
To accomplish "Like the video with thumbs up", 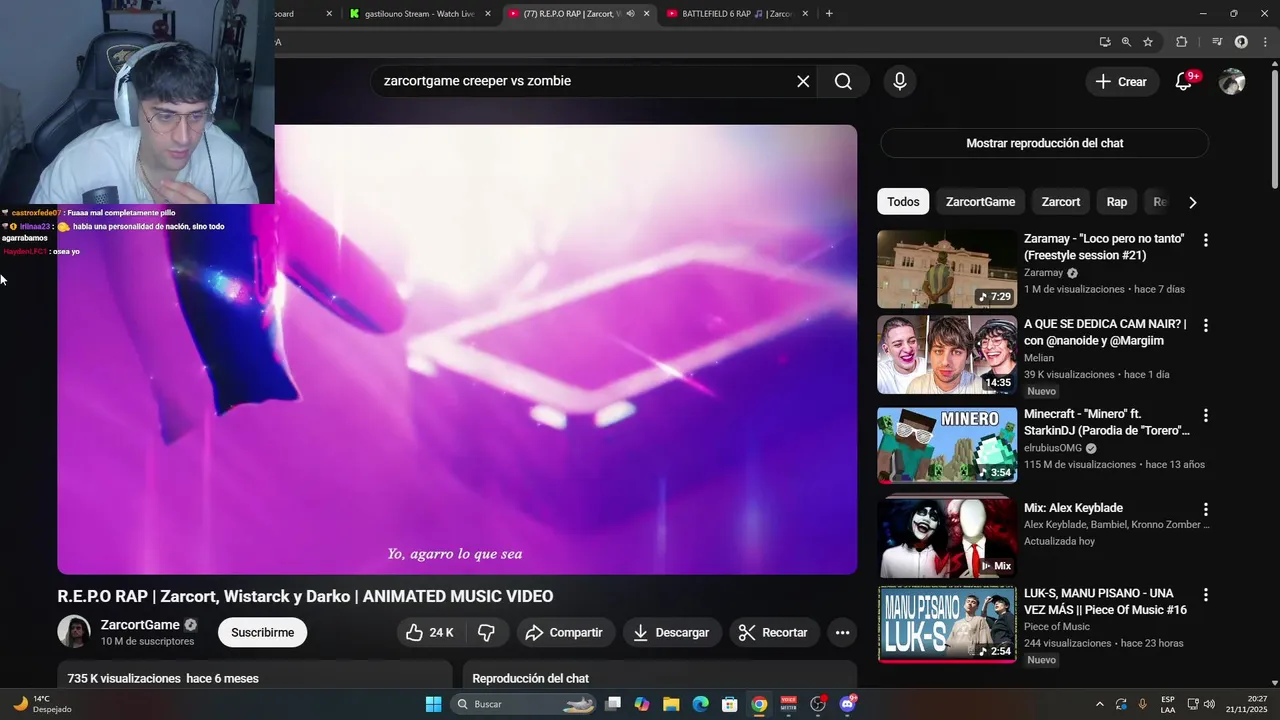I will coord(430,632).
